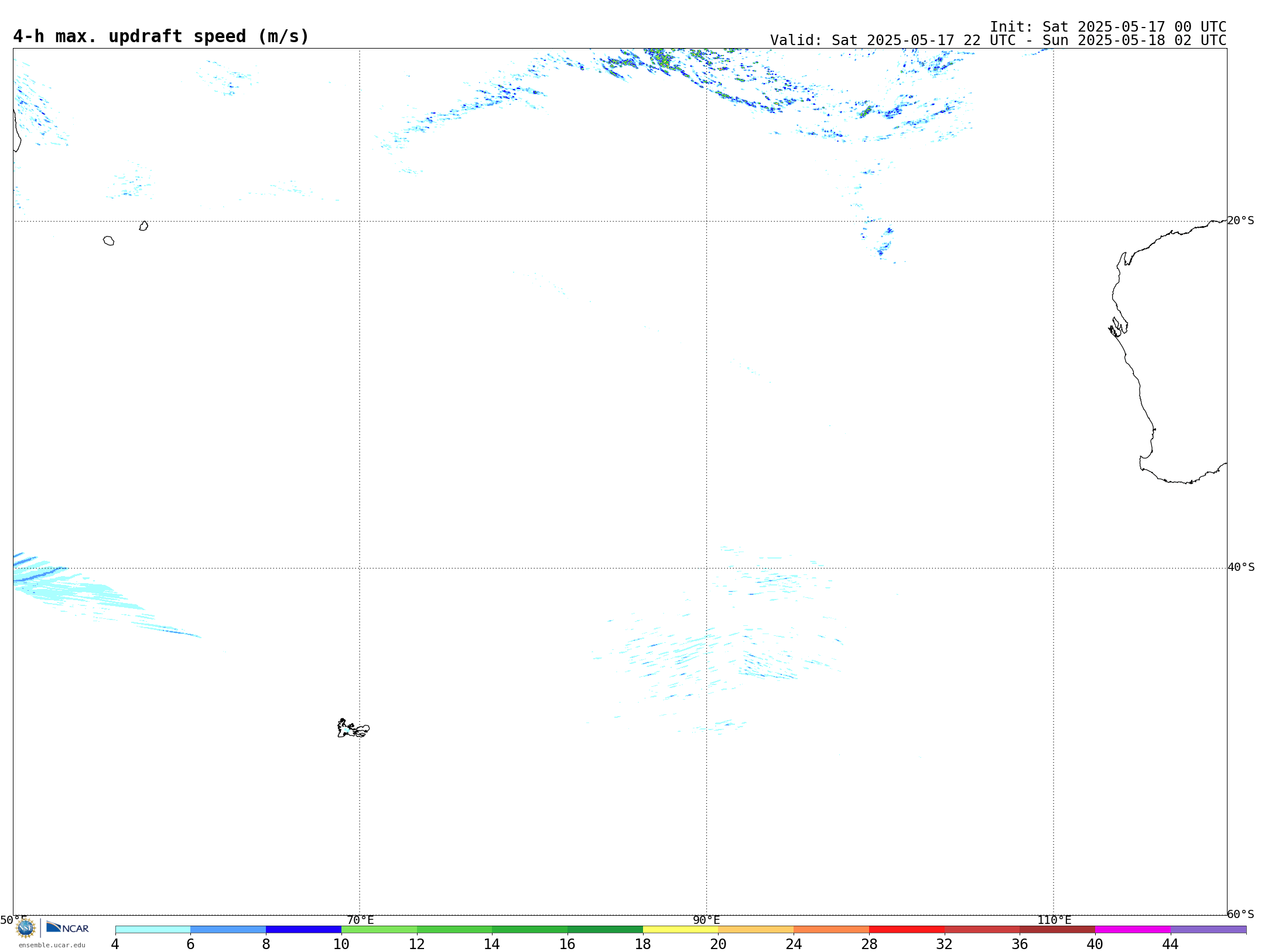The height and width of the screenshot is (952, 1265).
Task: Select the 4-h max. updraft speed title
Action: coord(161,36)
